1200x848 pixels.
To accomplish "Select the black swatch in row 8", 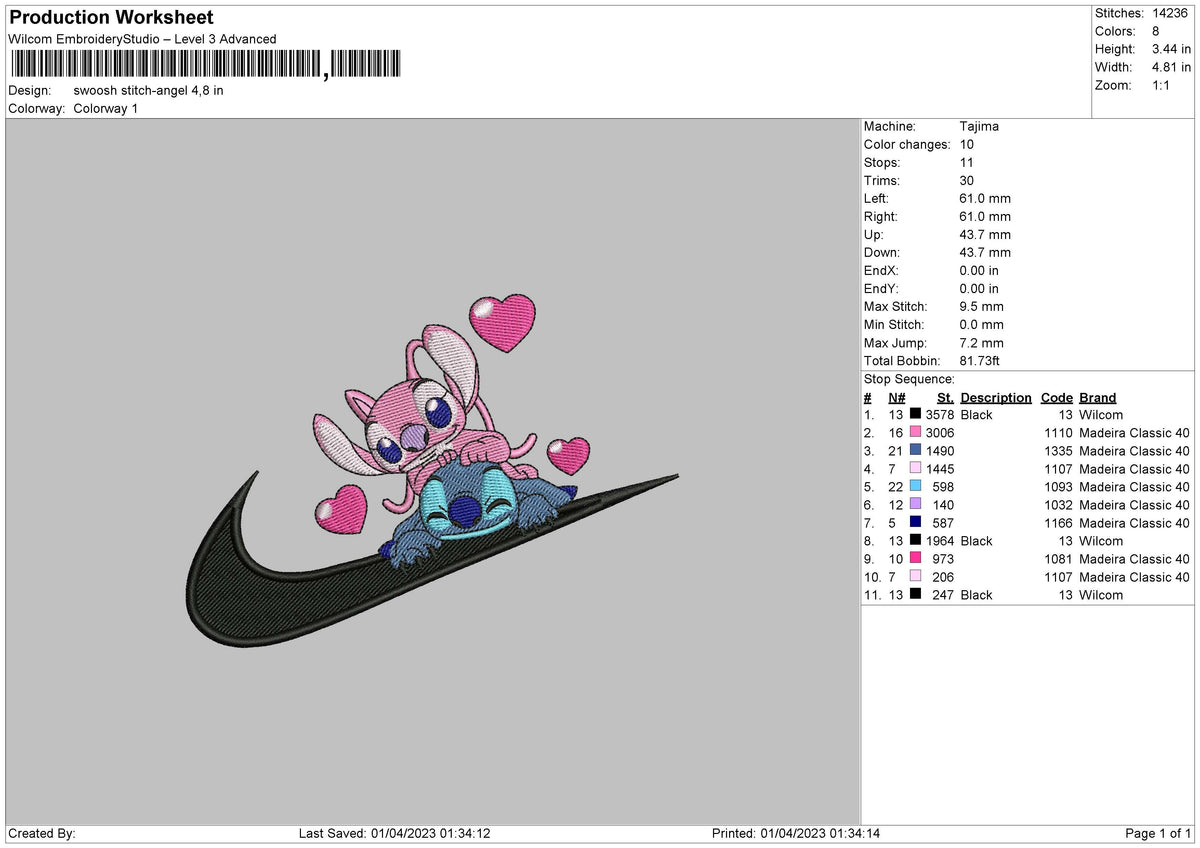I will click(916, 541).
